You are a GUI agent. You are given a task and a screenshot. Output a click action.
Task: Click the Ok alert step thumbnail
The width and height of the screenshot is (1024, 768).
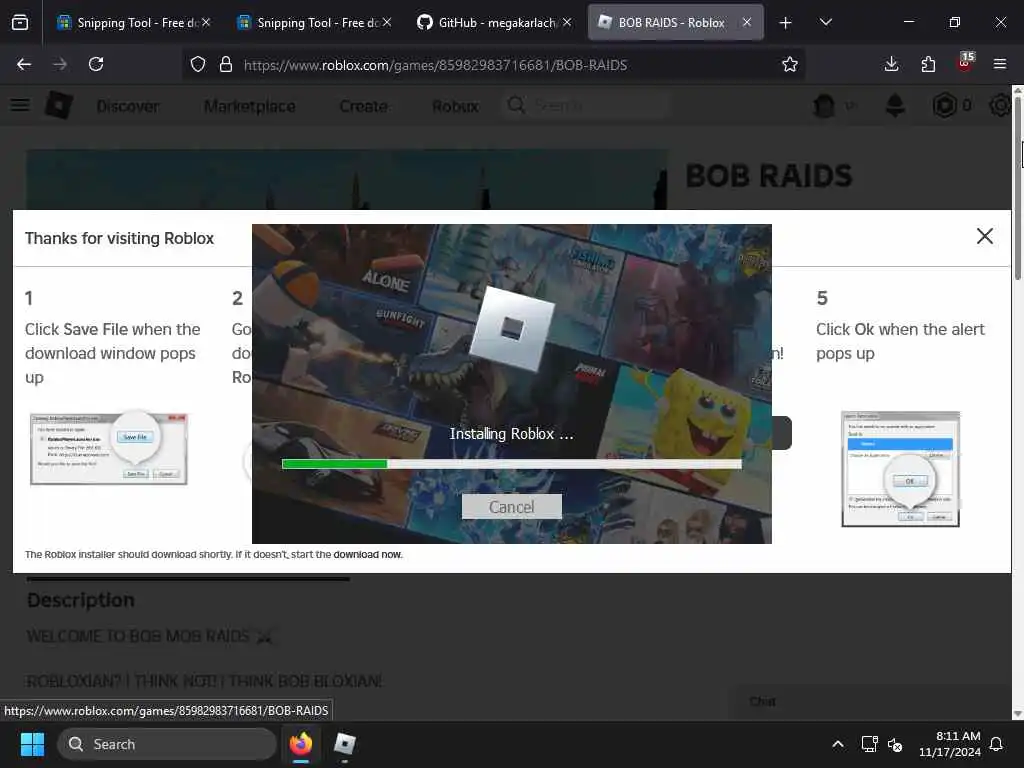click(x=901, y=469)
